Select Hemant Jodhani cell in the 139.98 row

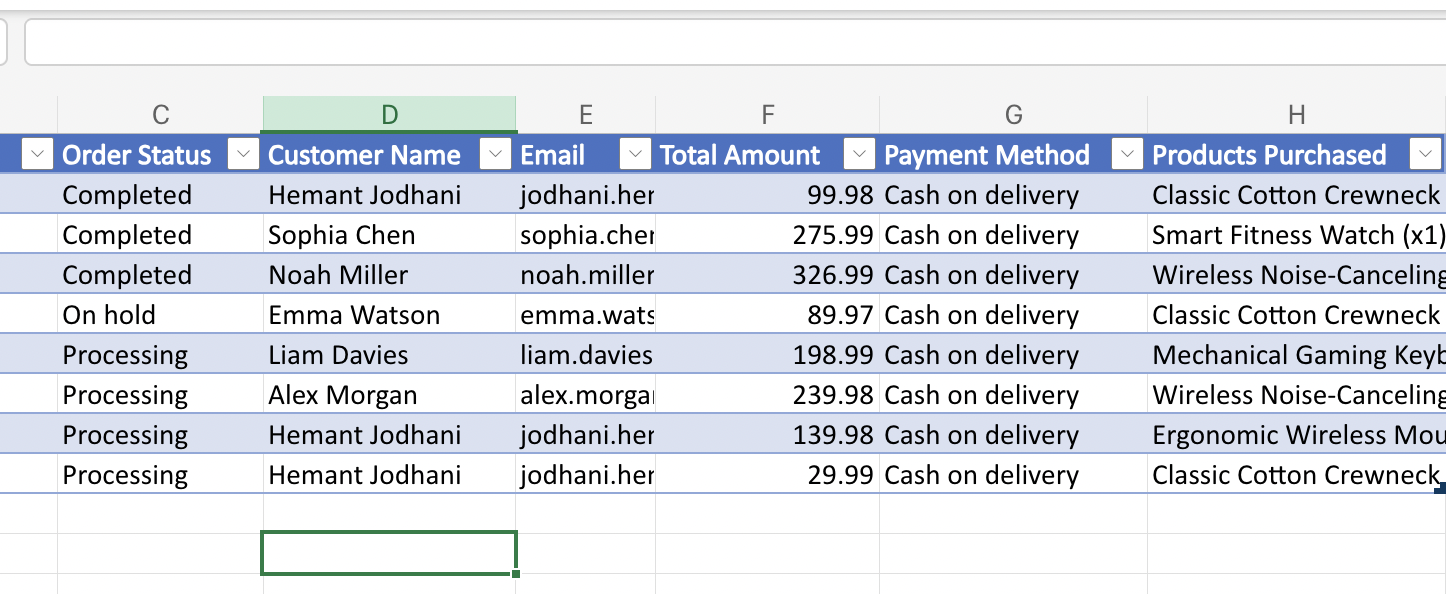coord(389,435)
